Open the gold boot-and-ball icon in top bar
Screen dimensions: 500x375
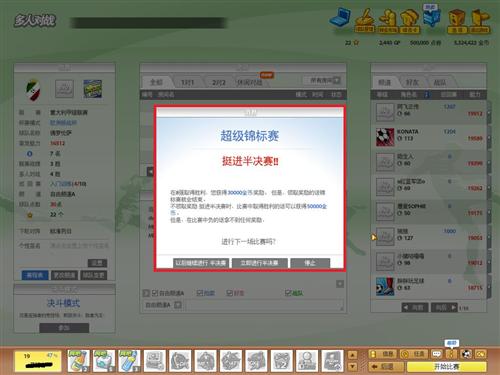pyautogui.click(x=365, y=21)
